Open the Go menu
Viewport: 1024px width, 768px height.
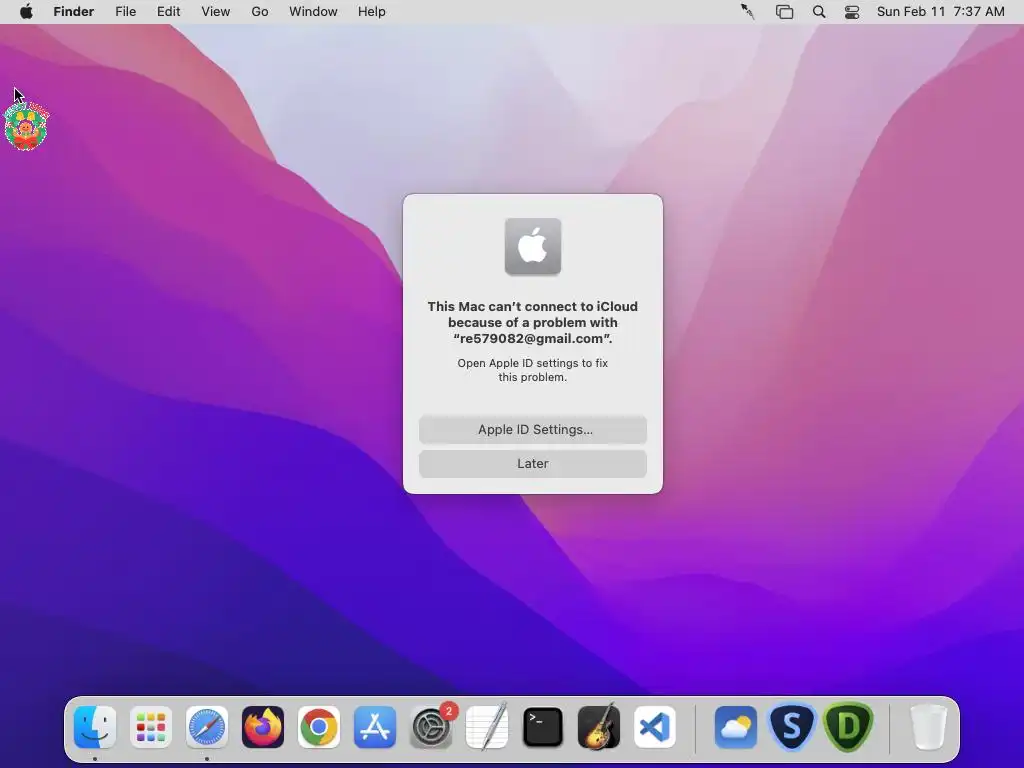click(260, 12)
